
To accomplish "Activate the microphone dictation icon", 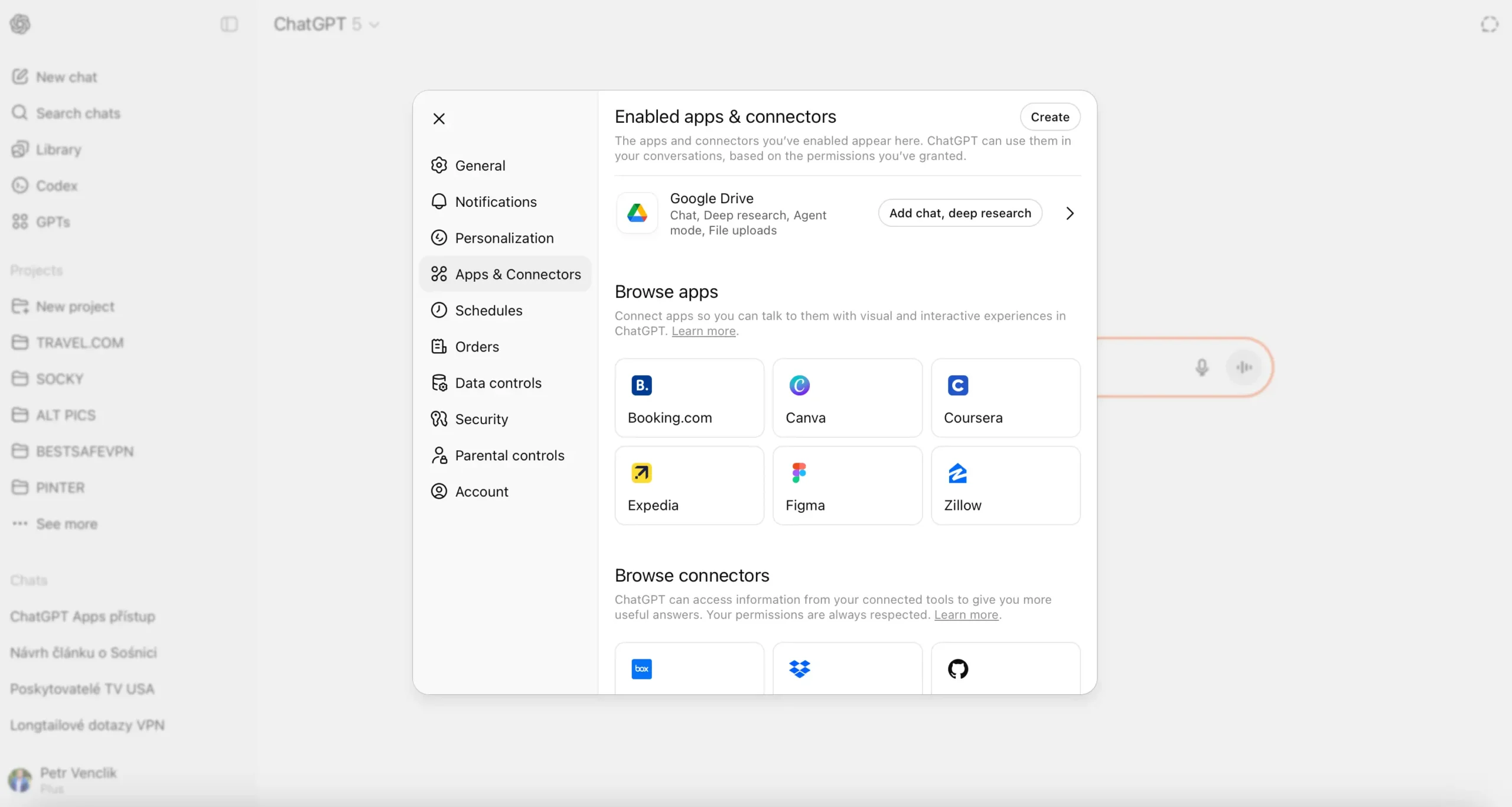I will click(1202, 367).
